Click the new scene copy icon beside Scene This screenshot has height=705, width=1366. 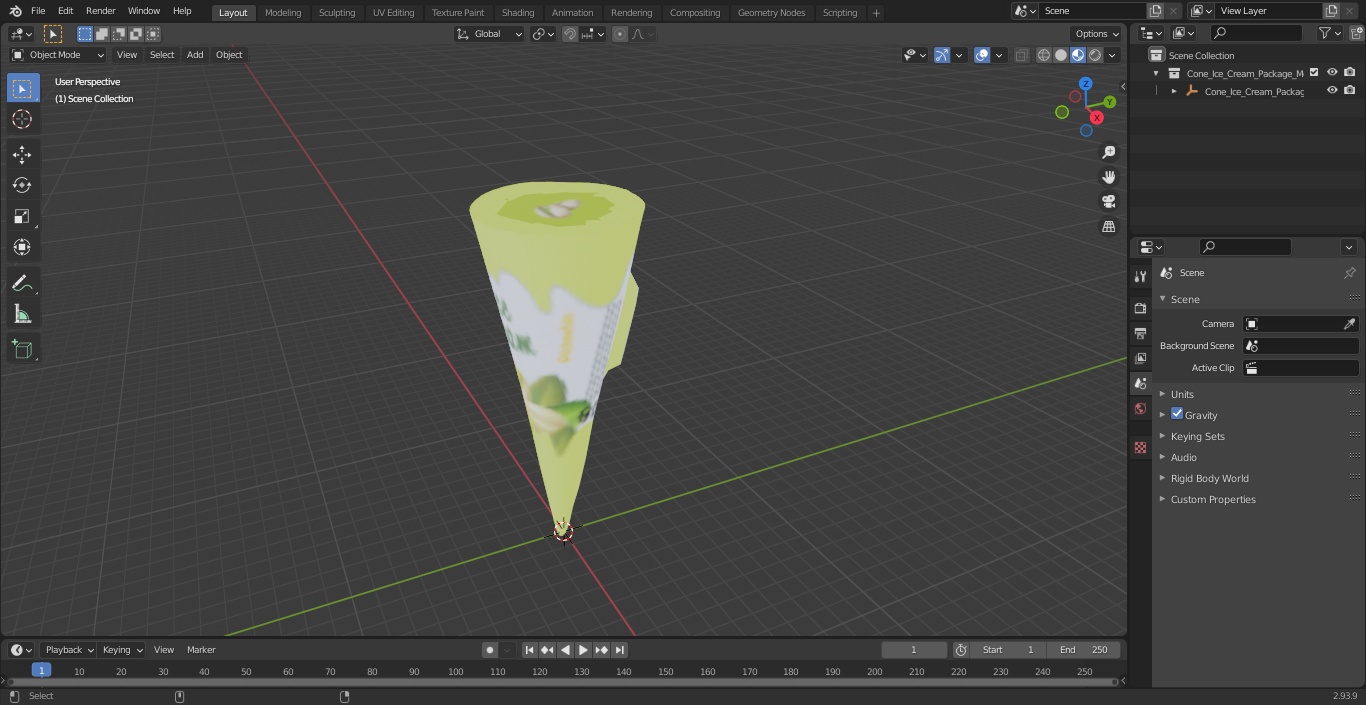1155,11
